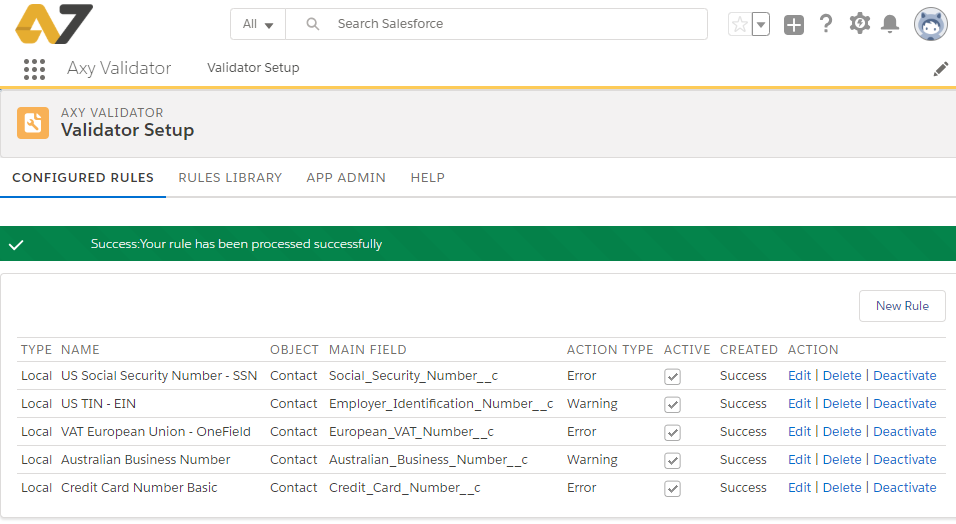This screenshot has height=524, width=956.
Task: Open the Validator Setup navigation tab
Action: pos(253,68)
